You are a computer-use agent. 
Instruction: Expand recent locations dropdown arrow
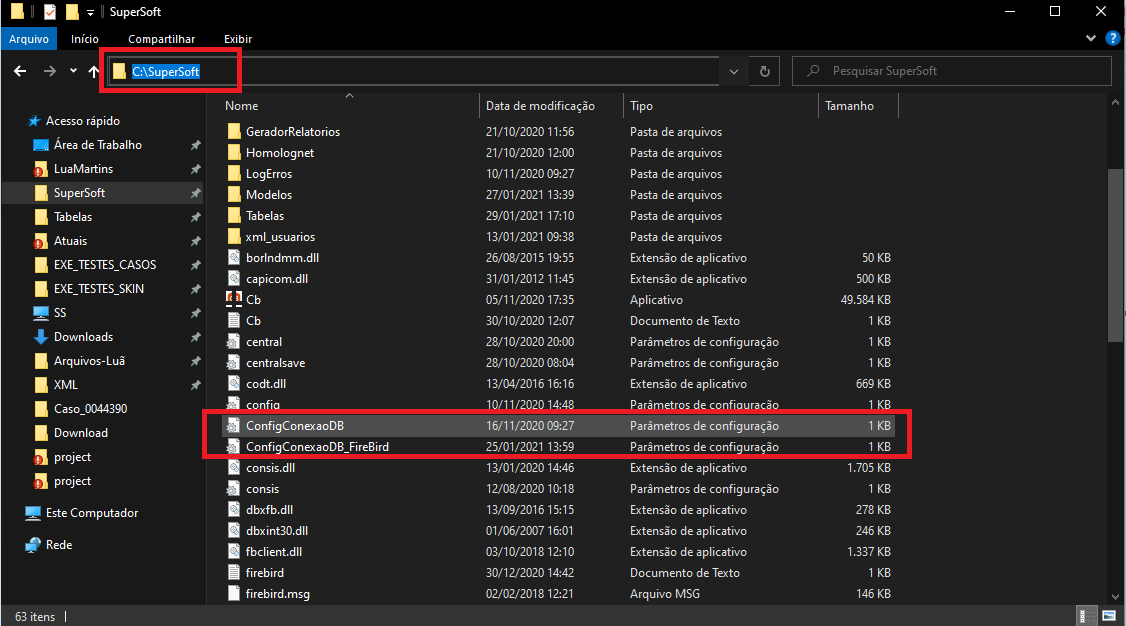(x=73, y=71)
